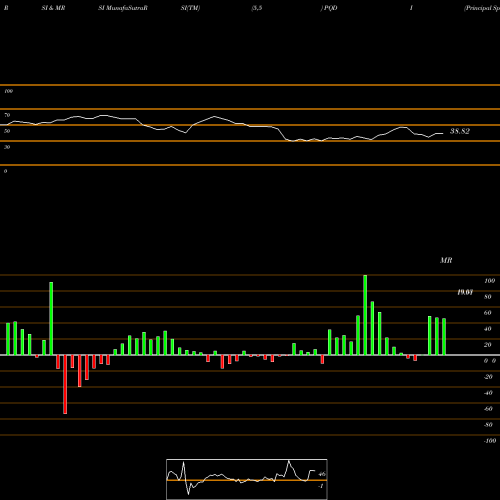
Task: Click the 'SI(TM)' header text
Action: pyautogui.click(x=190, y=8)
